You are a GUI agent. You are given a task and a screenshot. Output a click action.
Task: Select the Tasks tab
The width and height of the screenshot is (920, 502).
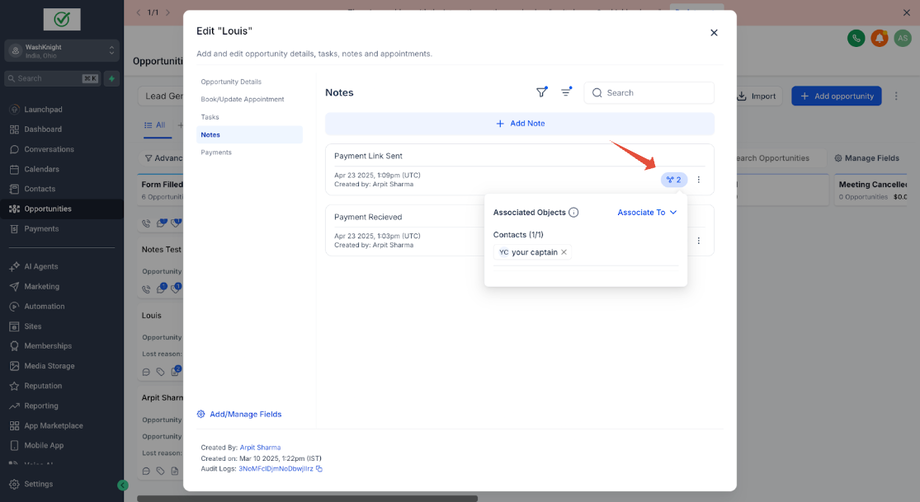point(210,117)
